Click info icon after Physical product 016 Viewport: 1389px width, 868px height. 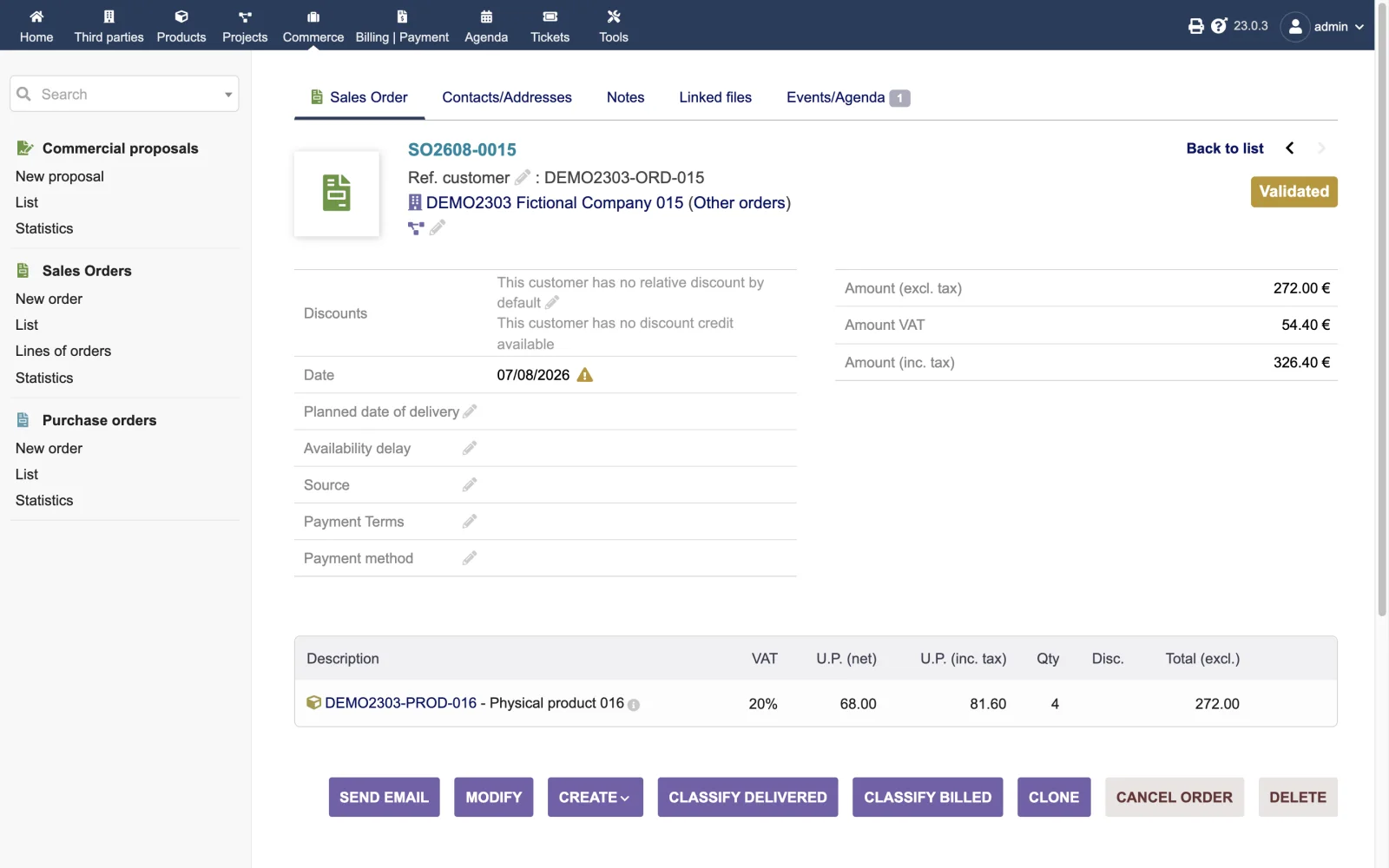tap(634, 705)
